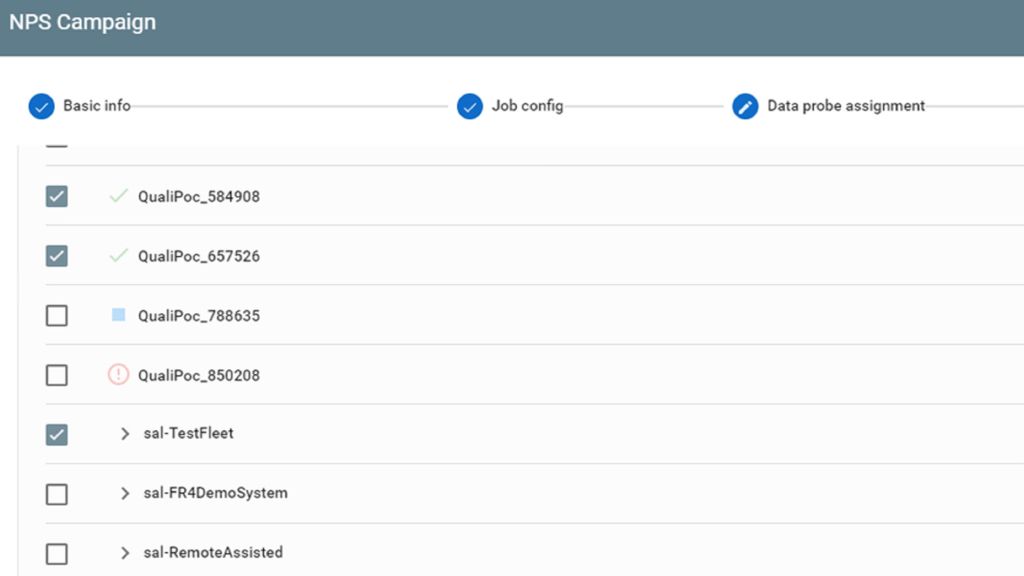Expand the sal-RemoteAssisted group
Viewport: 1024px width, 576px height.
tap(124, 553)
